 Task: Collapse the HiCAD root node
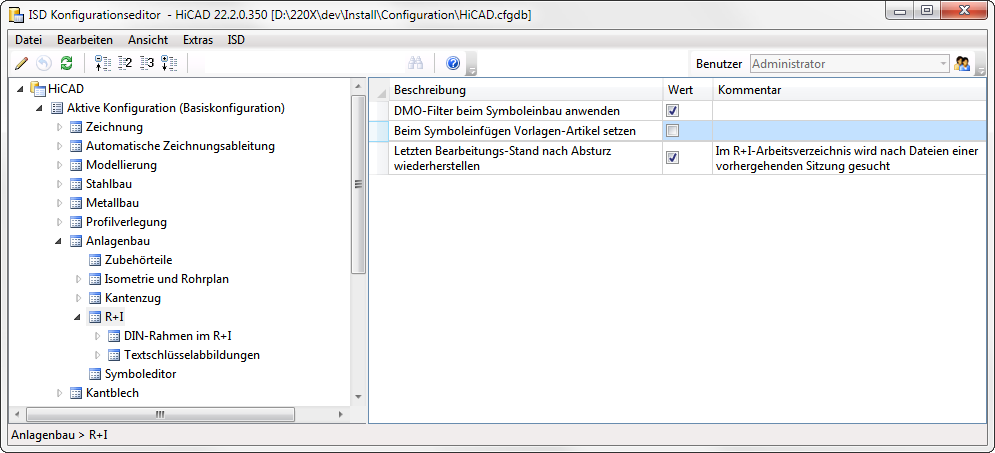click(21, 89)
